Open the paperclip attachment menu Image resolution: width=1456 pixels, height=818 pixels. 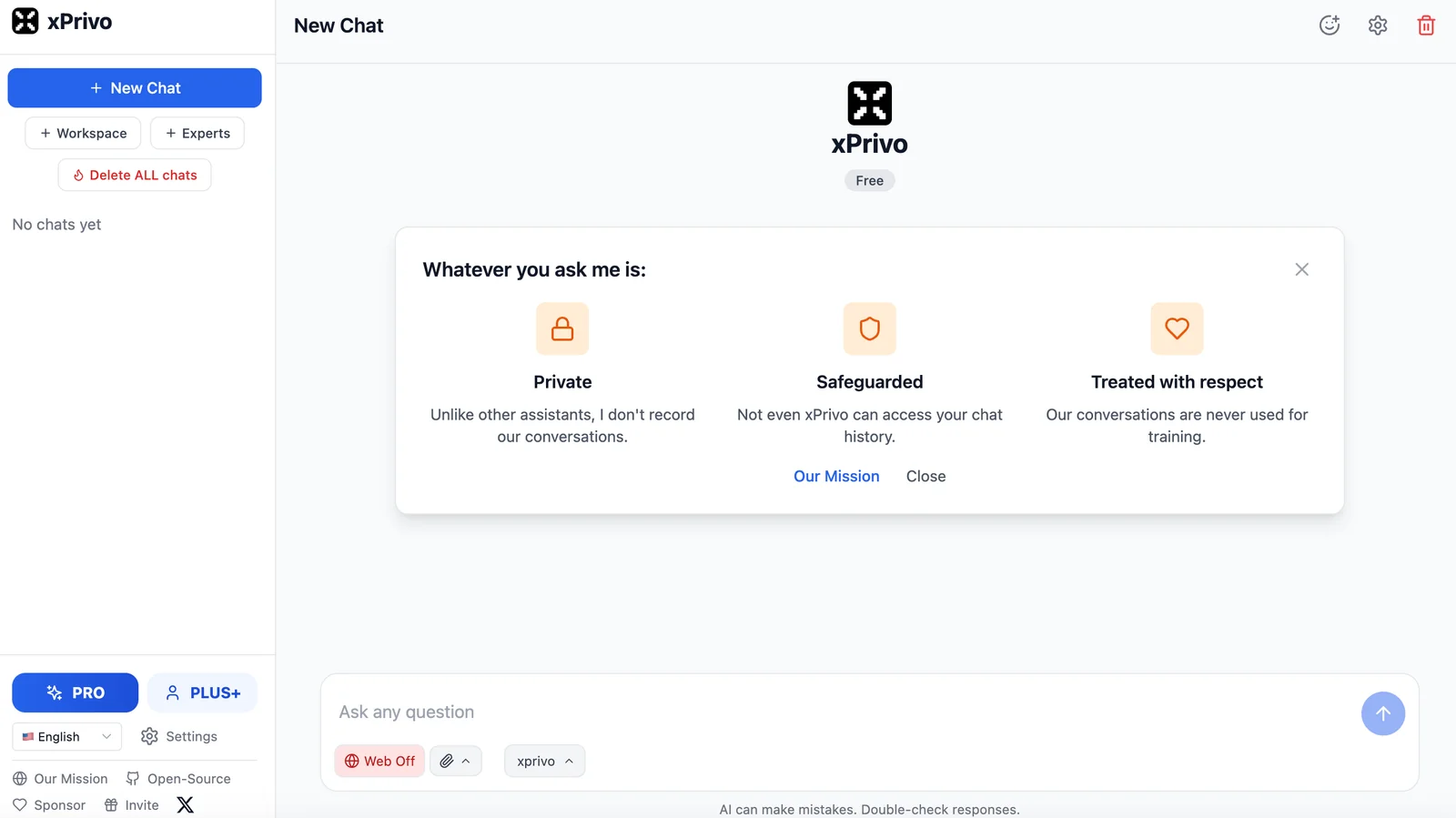tap(455, 761)
